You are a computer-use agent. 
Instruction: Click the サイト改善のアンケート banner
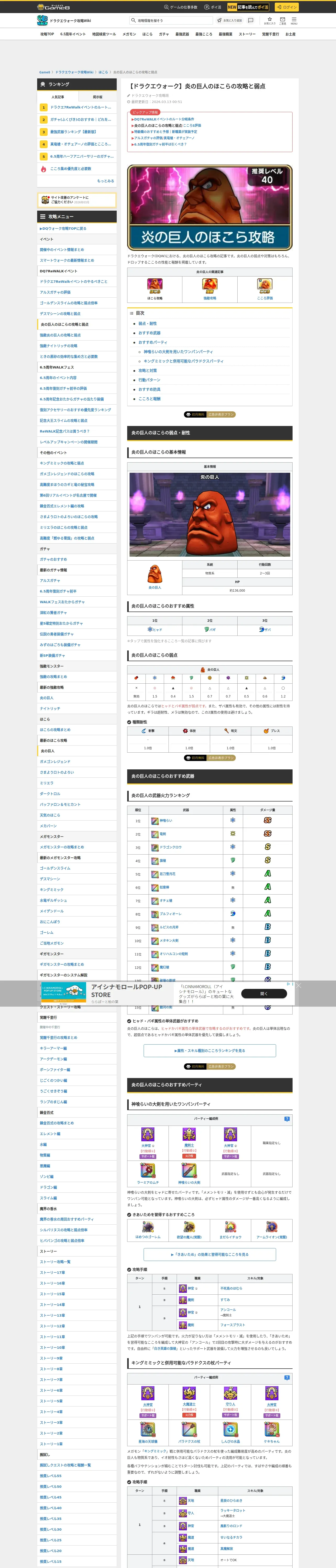[x=77, y=200]
